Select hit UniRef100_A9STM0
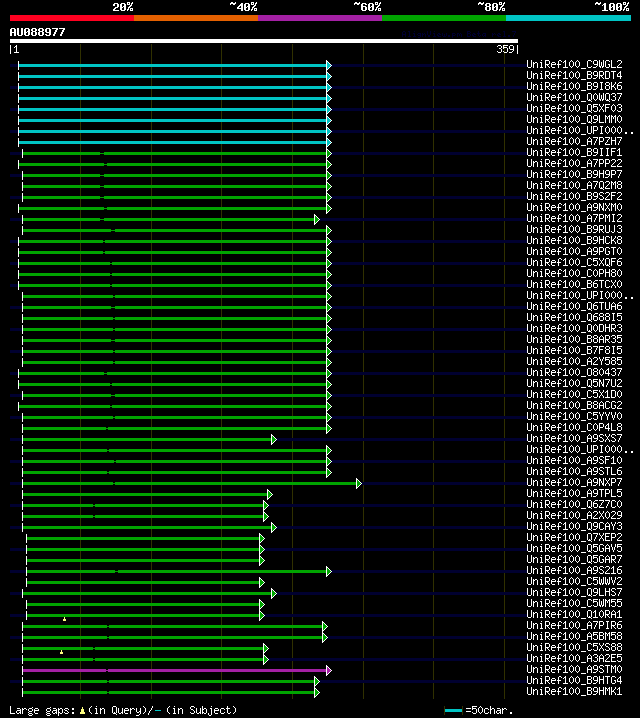The width and height of the screenshot is (640, 718). [x=574, y=669]
